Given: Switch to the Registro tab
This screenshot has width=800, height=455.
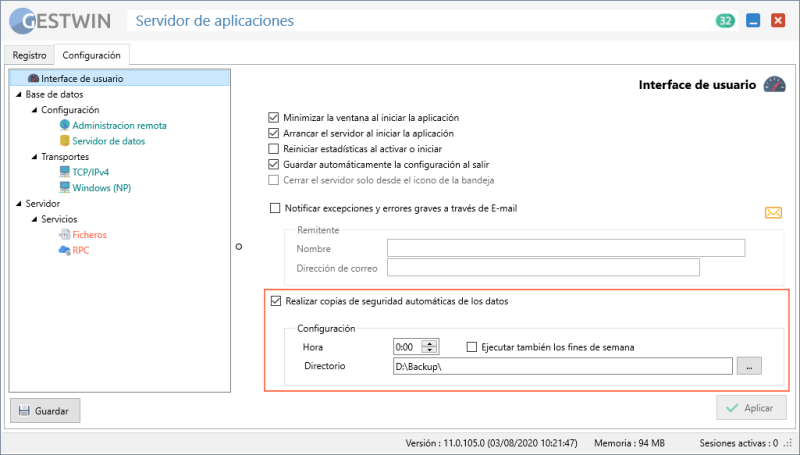Looking at the screenshot, I should [x=29, y=55].
